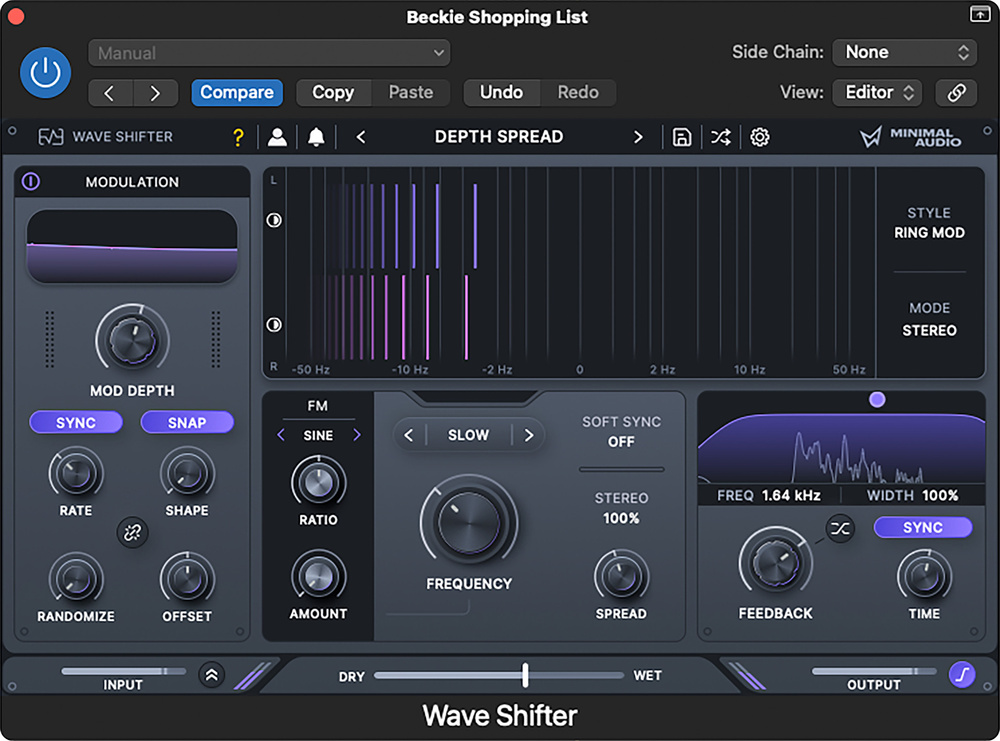Select next FM waveform after SINE
Image resolution: width=1000 pixels, height=741 pixels.
[x=357, y=435]
